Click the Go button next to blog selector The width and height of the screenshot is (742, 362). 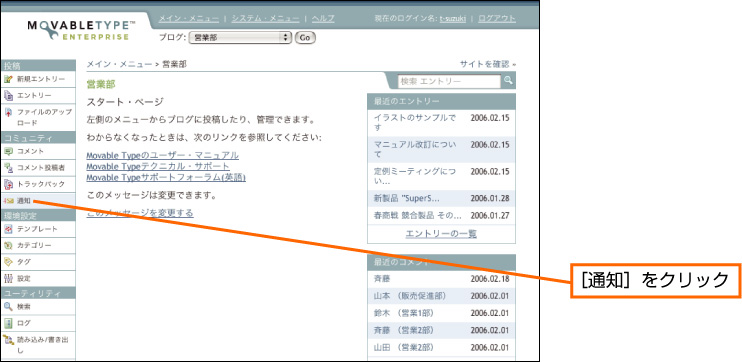305,38
